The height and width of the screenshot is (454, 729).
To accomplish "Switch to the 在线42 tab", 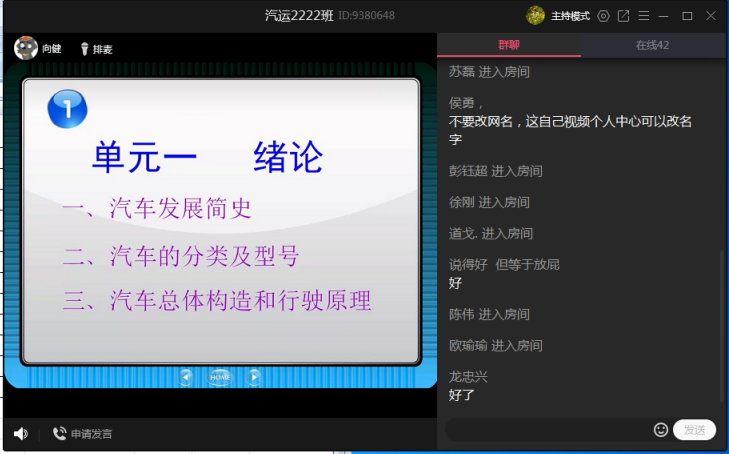I will coord(652,45).
